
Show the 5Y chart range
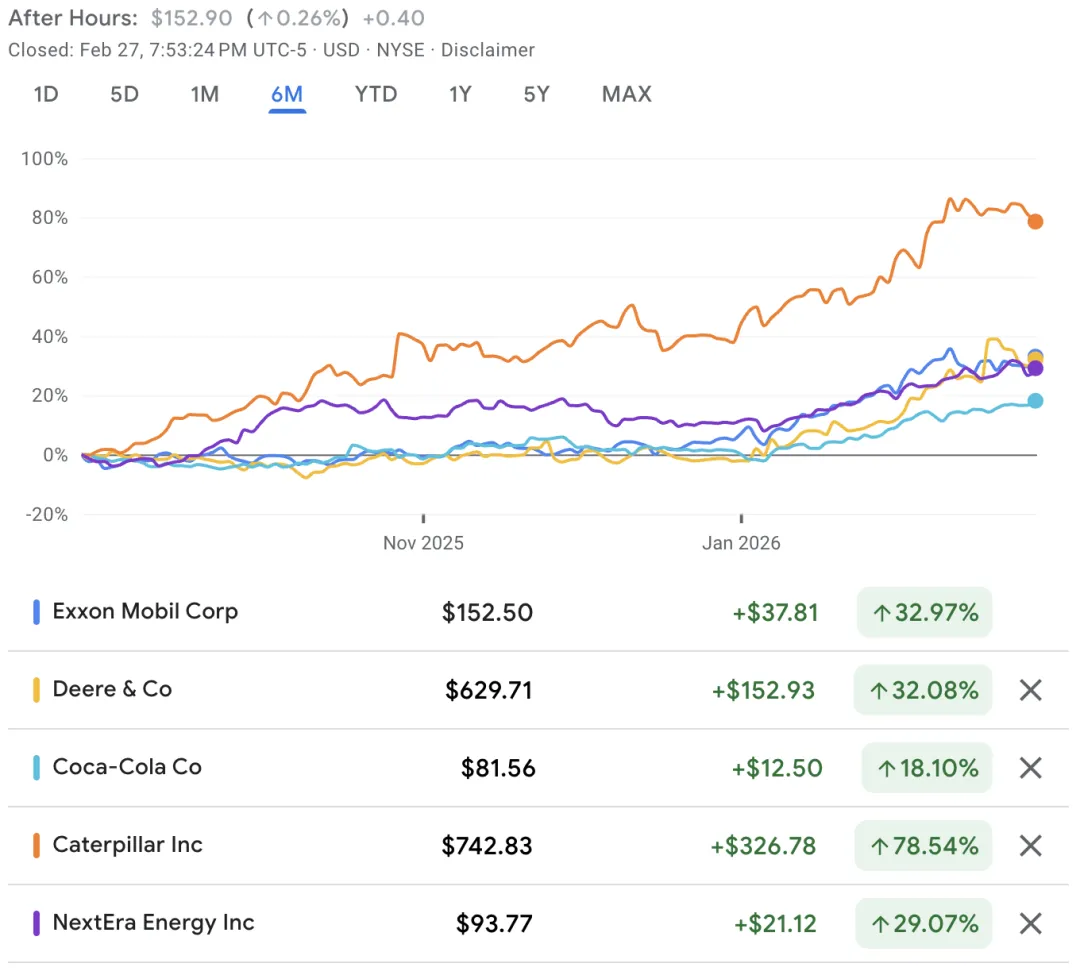click(x=536, y=95)
